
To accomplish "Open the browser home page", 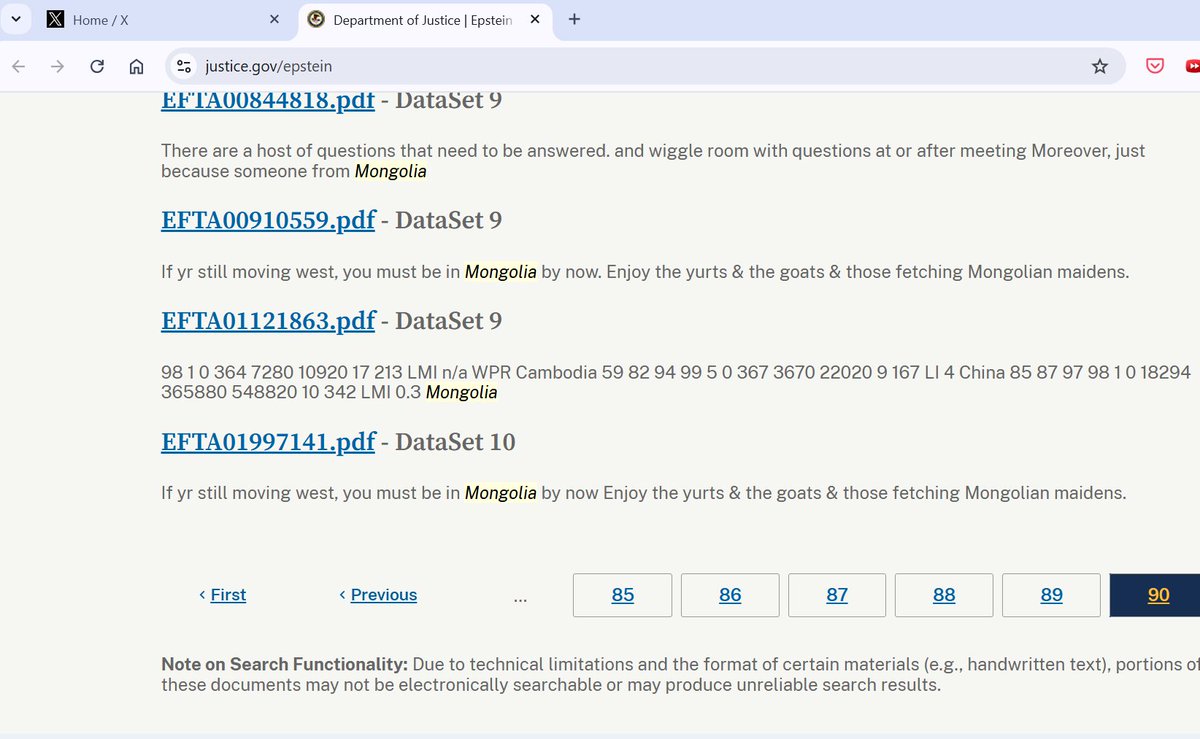I will point(136,67).
